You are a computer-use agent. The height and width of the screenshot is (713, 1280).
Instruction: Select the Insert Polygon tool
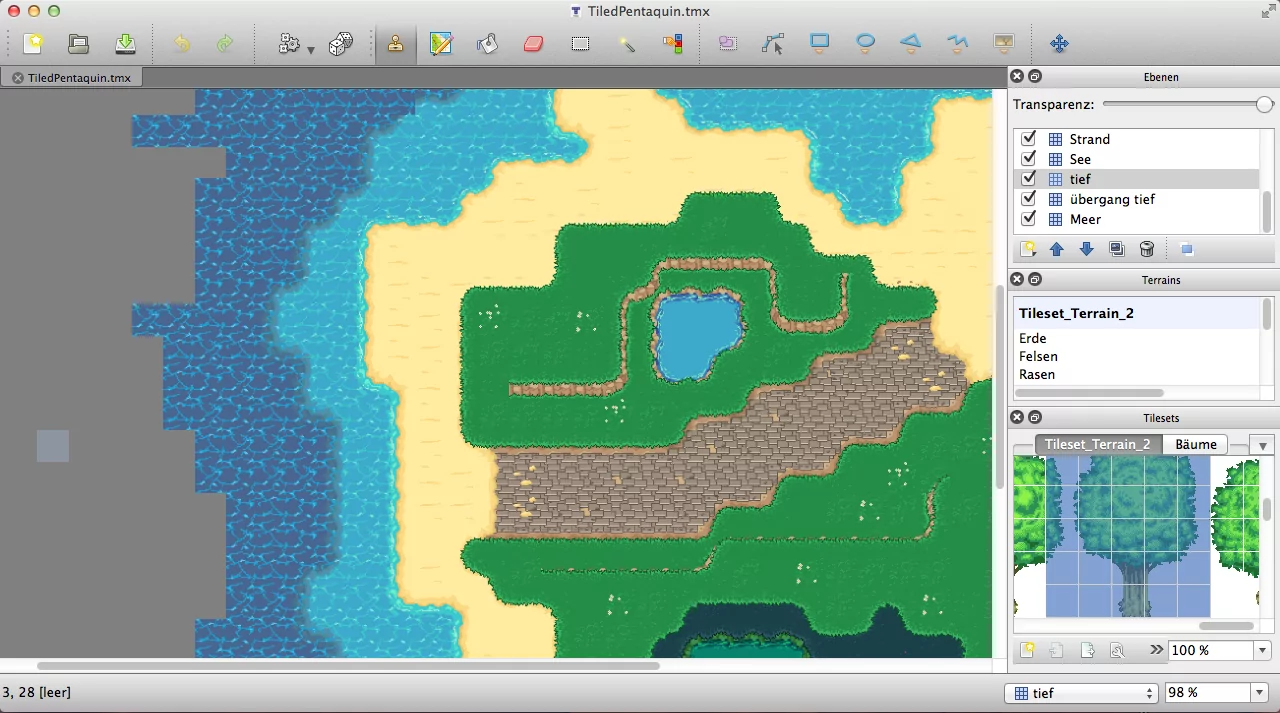(x=911, y=43)
